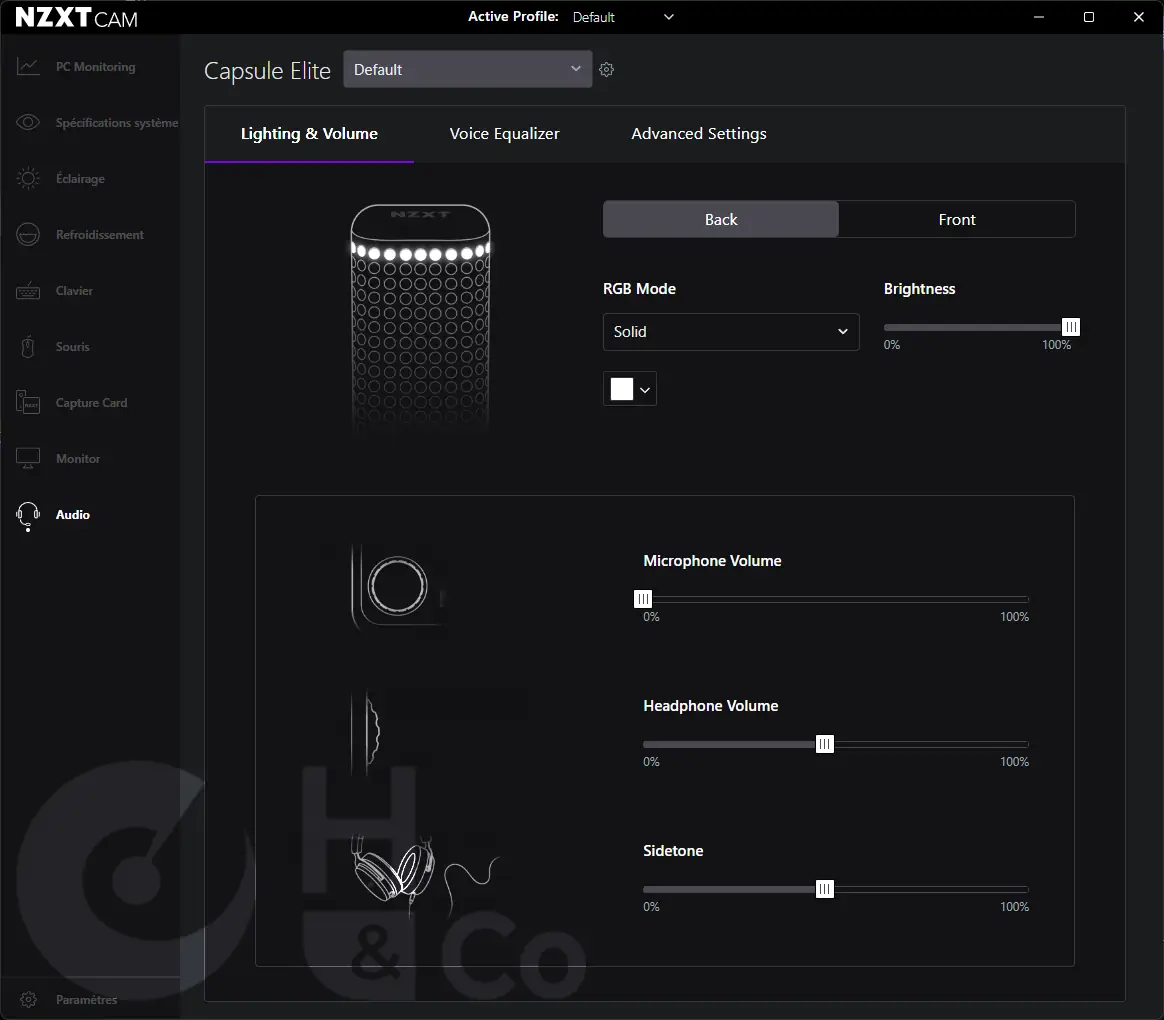This screenshot has width=1164, height=1020.
Task: Open Refroidissement section
Action: click(x=100, y=235)
